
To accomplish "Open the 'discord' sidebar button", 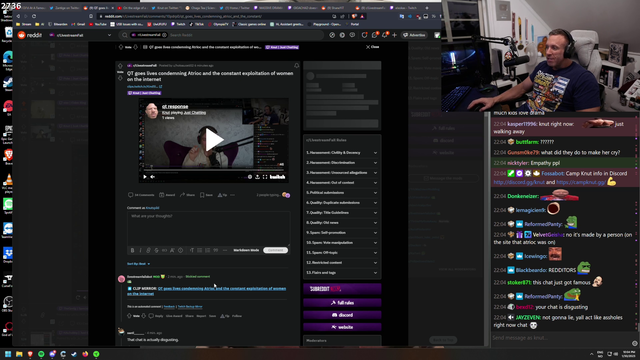I will coord(342,315).
